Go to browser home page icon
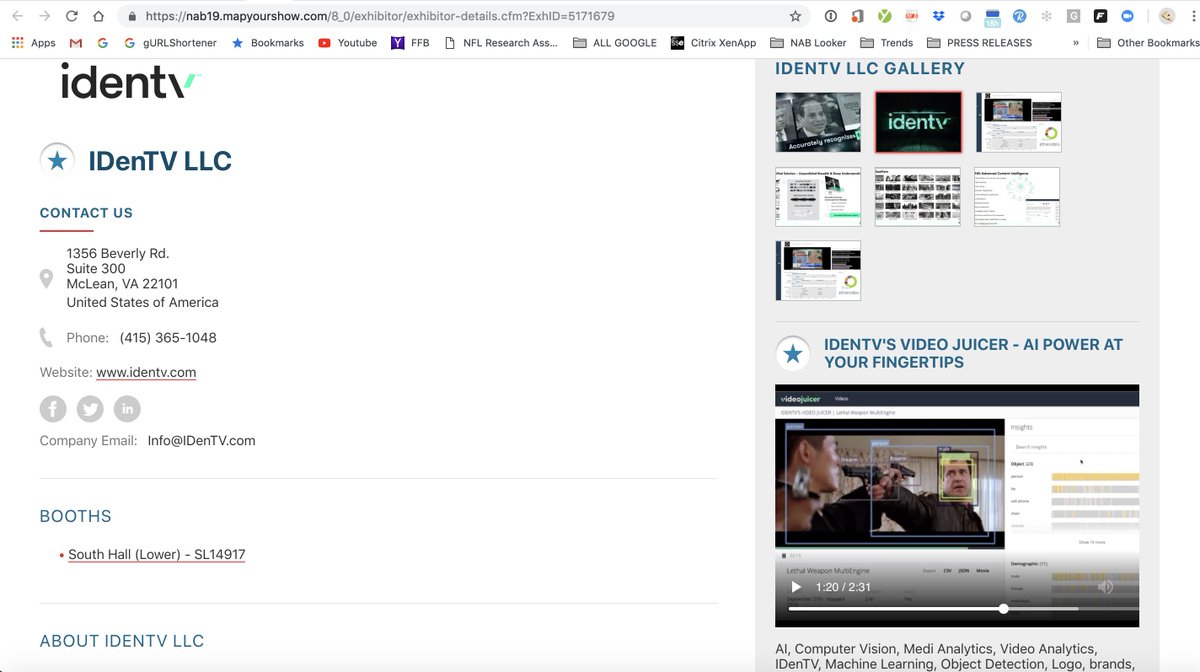 tap(98, 16)
